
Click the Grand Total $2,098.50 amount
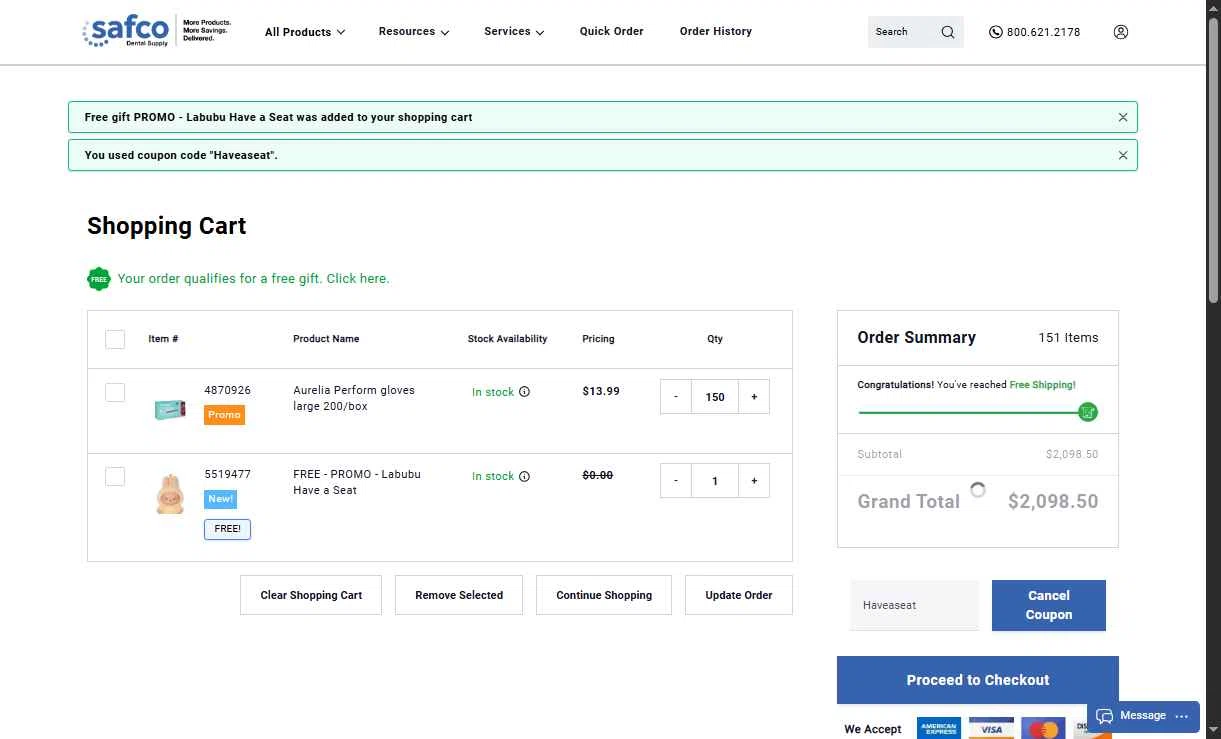click(1053, 502)
